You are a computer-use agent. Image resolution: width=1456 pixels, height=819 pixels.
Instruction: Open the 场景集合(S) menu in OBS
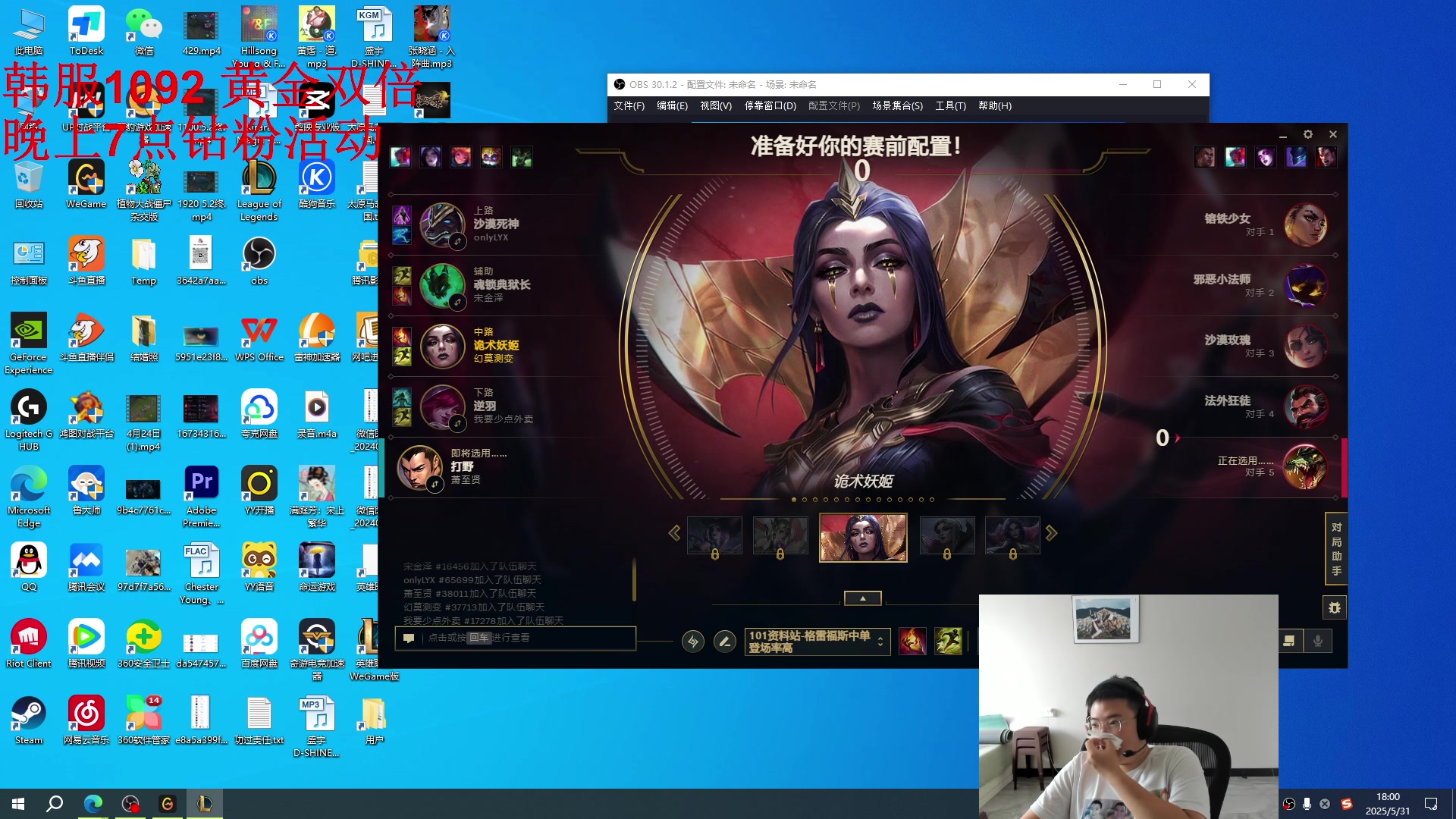(x=897, y=105)
